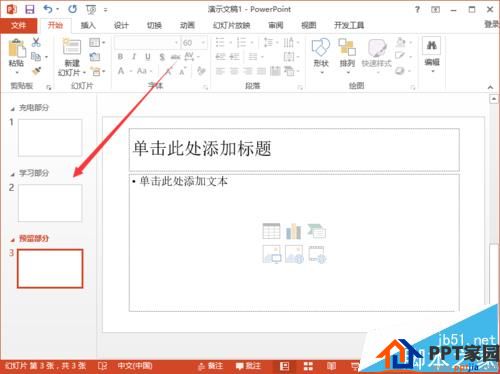Open the Line Spacing options
This screenshot has width=500, height=374.
pos(269,42)
